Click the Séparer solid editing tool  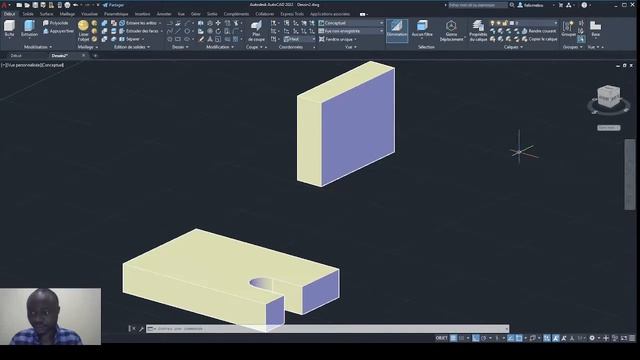[x=130, y=39]
